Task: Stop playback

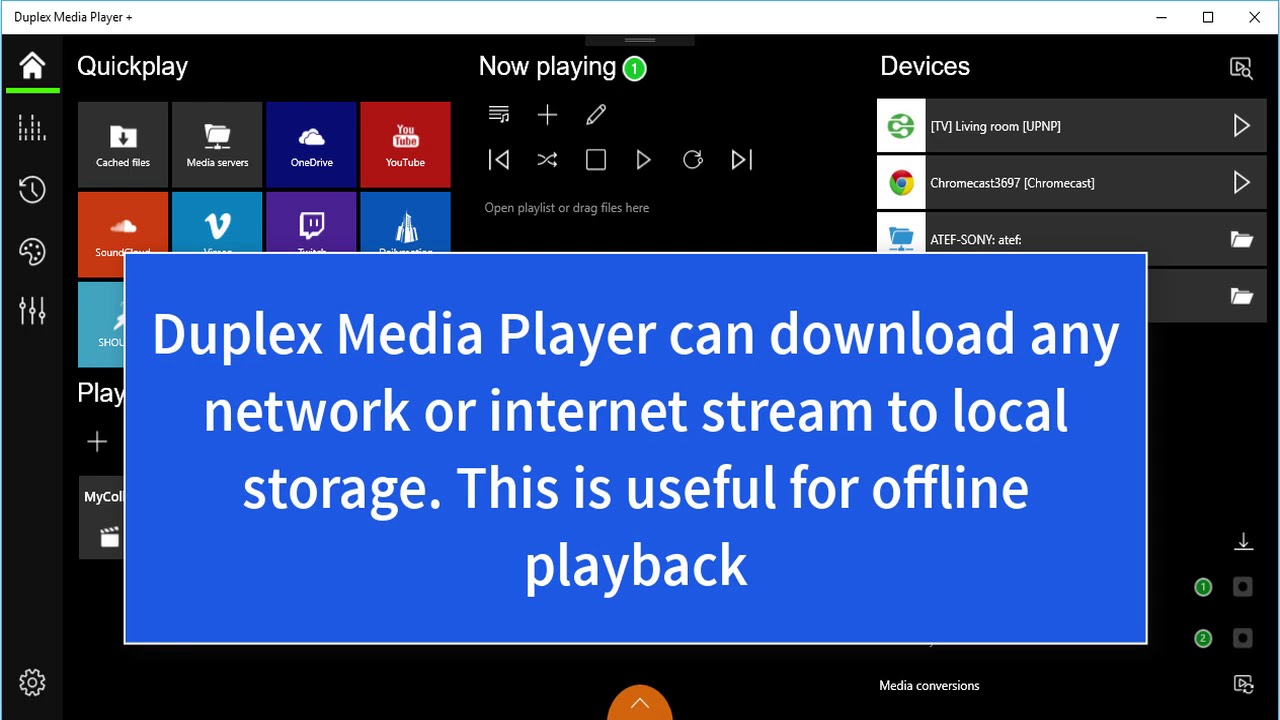Action: 596,160
